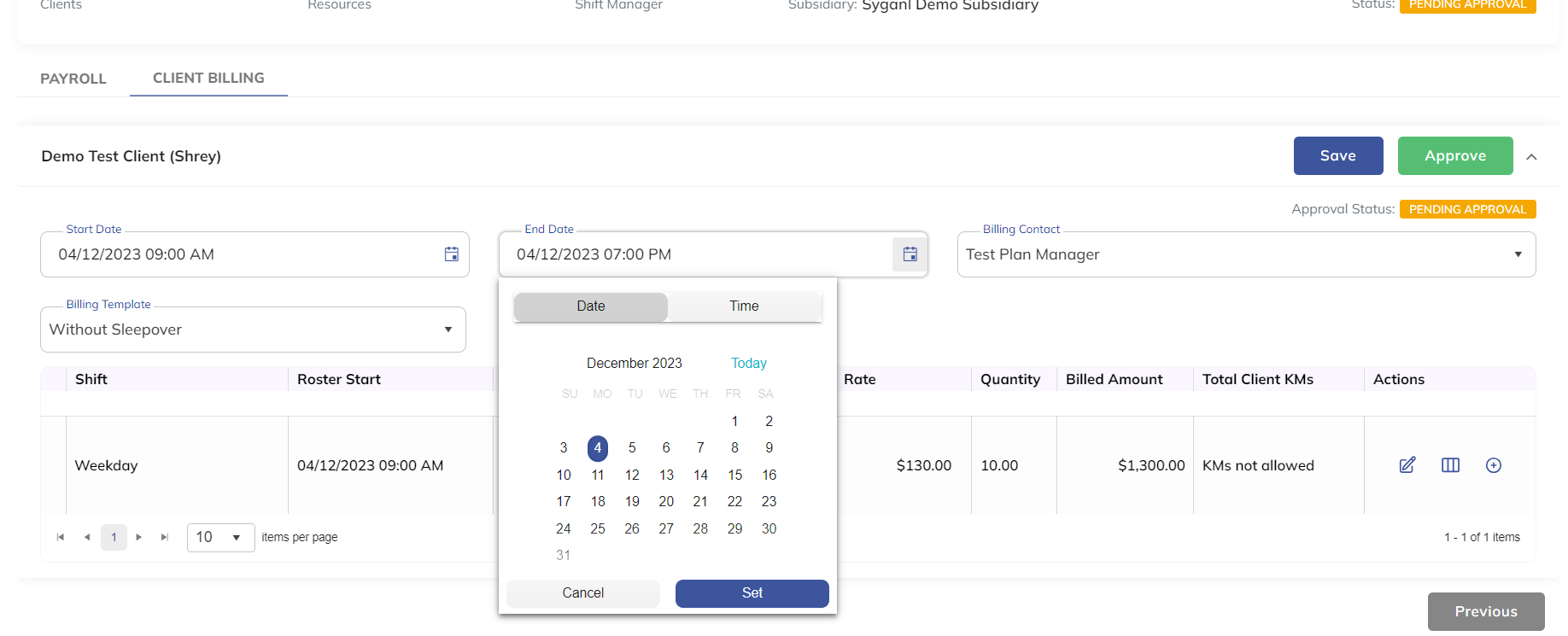1568x636 pixels.
Task: Jump to the last grid page
Action: (x=165, y=537)
